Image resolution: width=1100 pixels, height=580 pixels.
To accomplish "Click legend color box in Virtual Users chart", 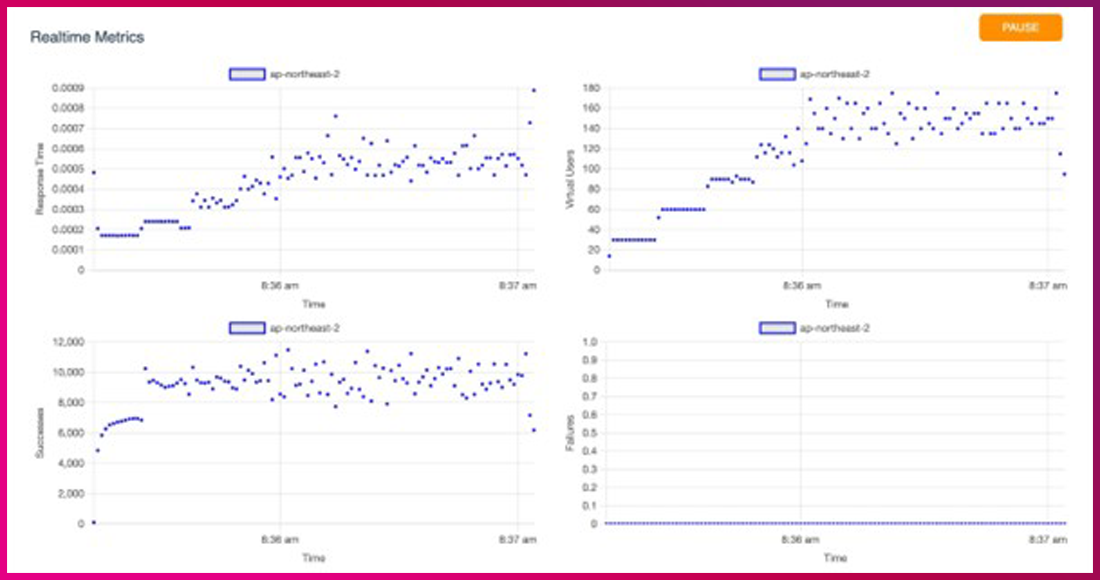I will pos(775,74).
